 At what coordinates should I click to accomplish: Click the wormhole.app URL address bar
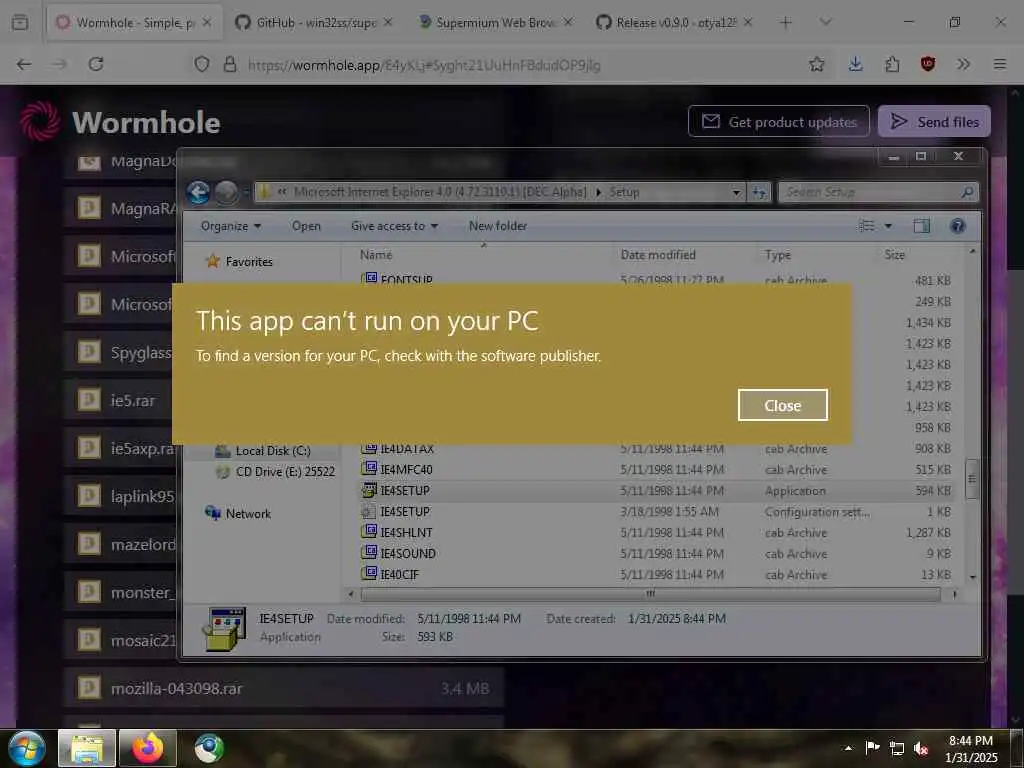(424, 65)
